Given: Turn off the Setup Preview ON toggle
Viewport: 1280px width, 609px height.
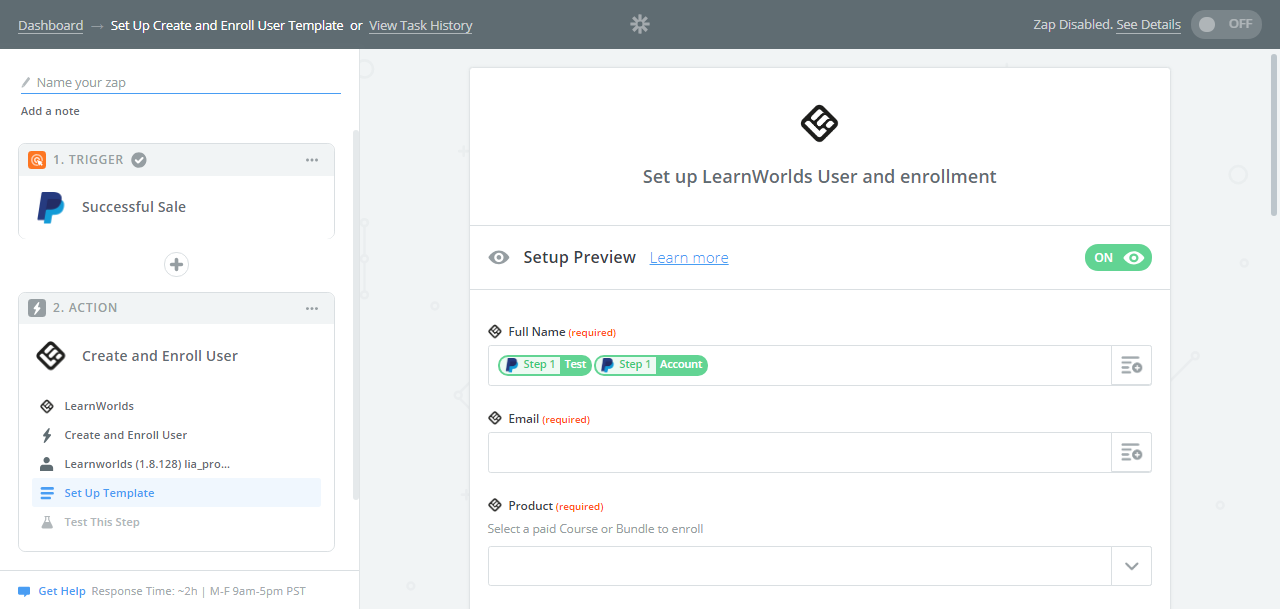Looking at the screenshot, I should point(1118,257).
